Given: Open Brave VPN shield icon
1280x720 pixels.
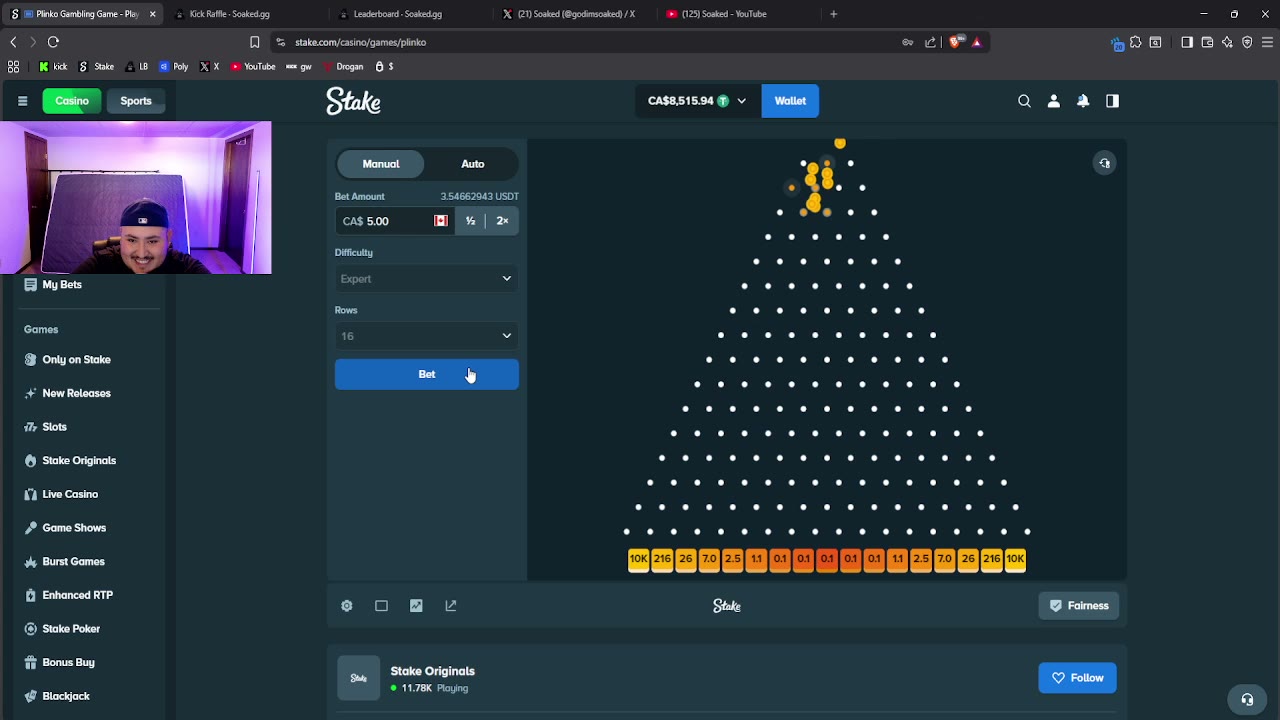Looking at the screenshot, I should coord(1247,42).
